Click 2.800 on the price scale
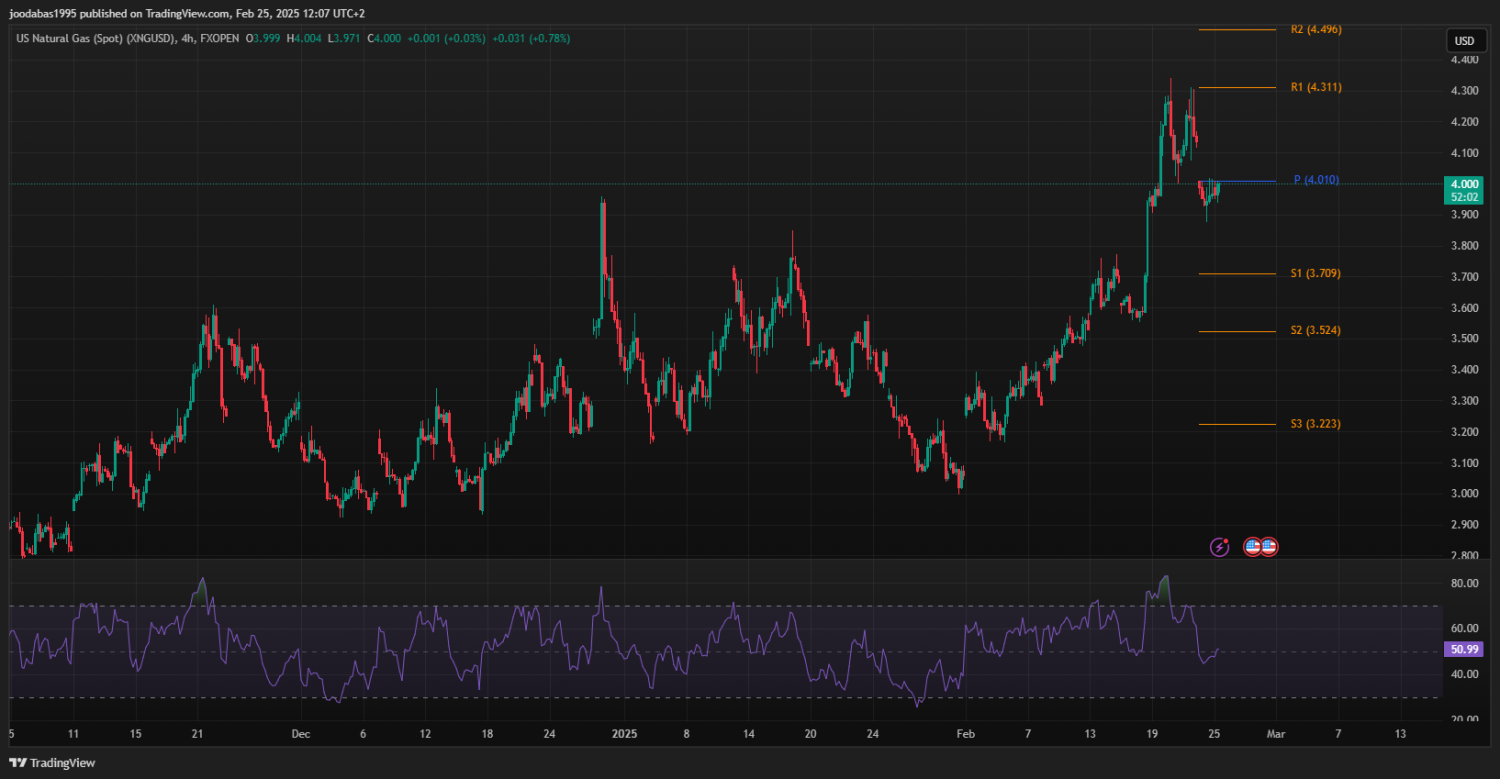The image size is (1500, 779). (x=1464, y=556)
